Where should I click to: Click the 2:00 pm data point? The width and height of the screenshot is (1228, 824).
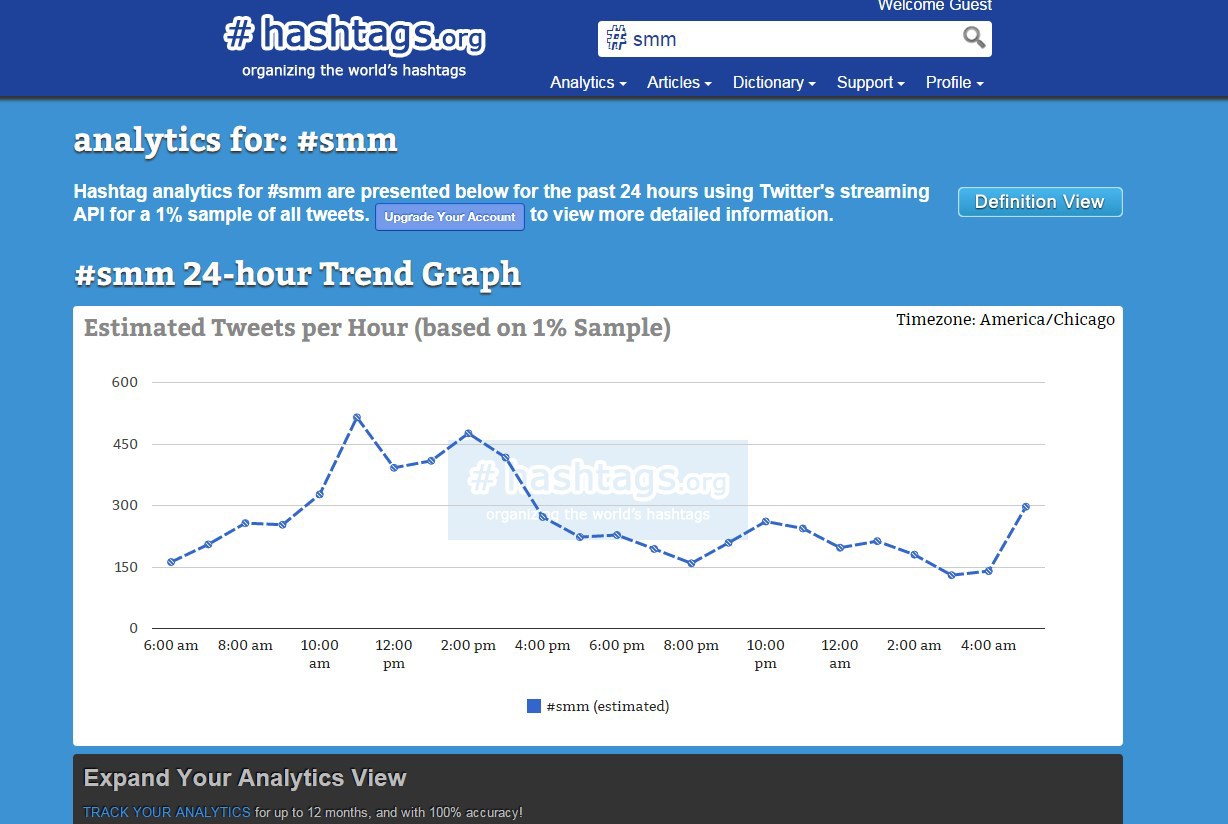[468, 433]
